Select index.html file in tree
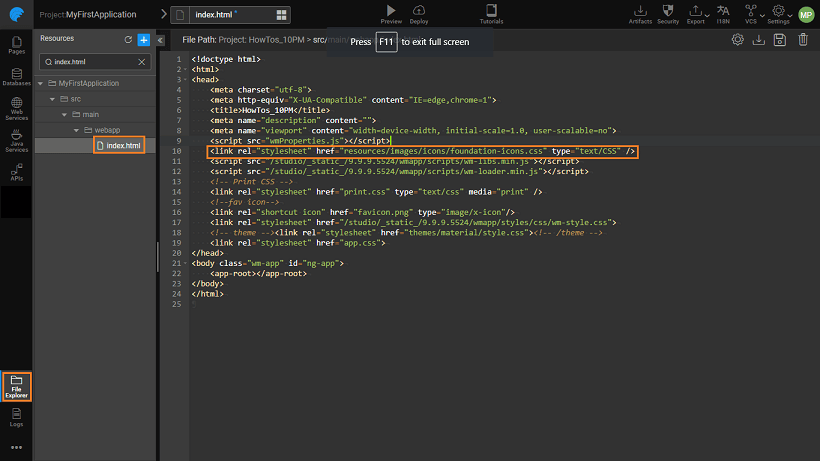The height and width of the screenshot is (461, 820). click(x=124, y=146)
